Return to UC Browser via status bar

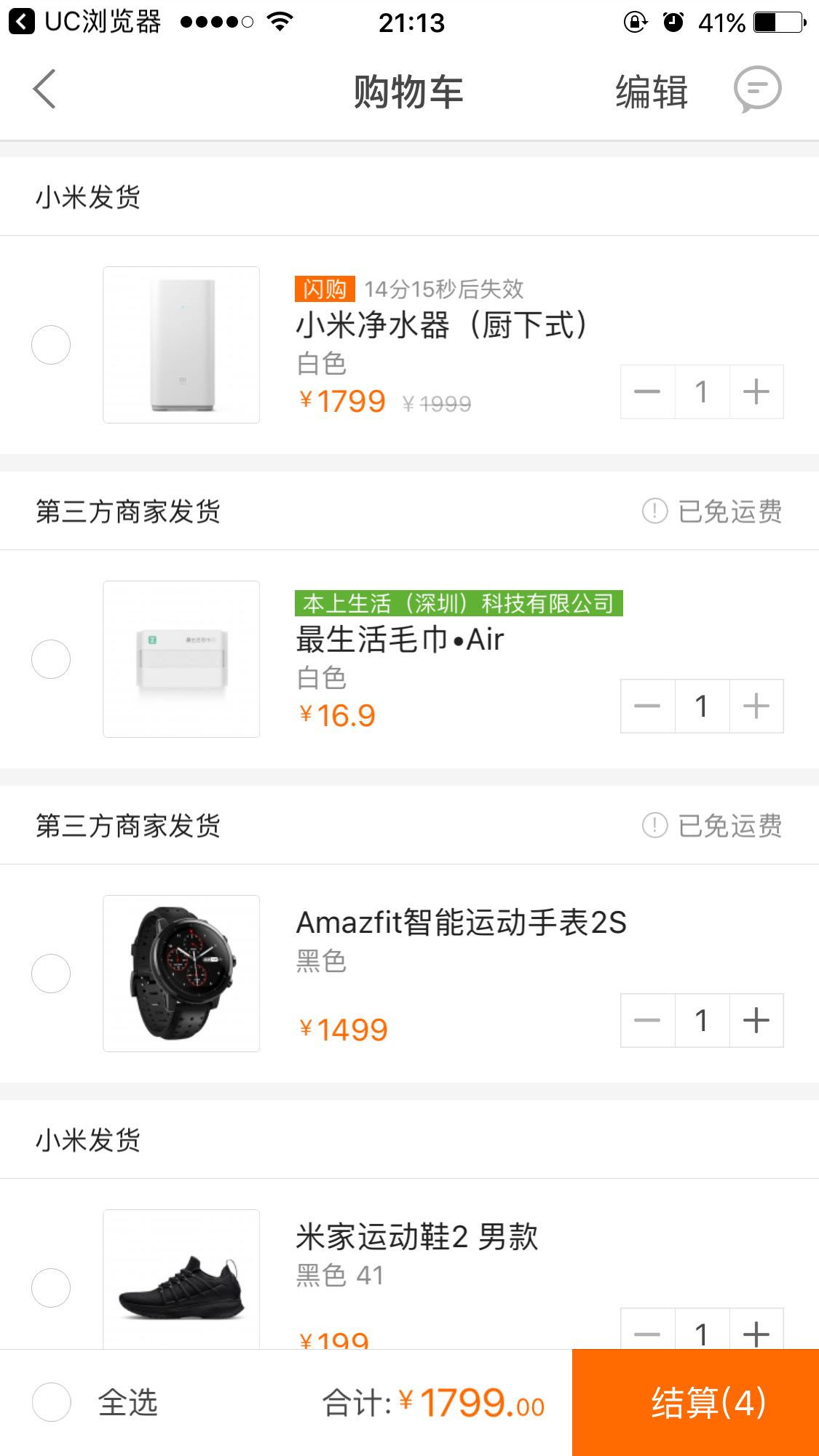click(x=84, y=22)
